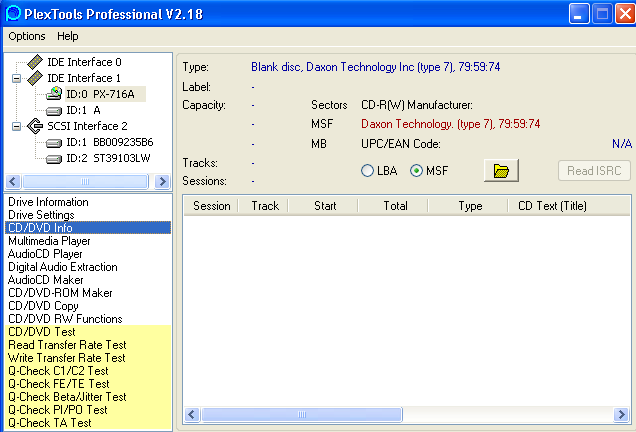636x432 pixels.
Task: Select IDE Interface 1 in the tree
Action: [84, 78]
